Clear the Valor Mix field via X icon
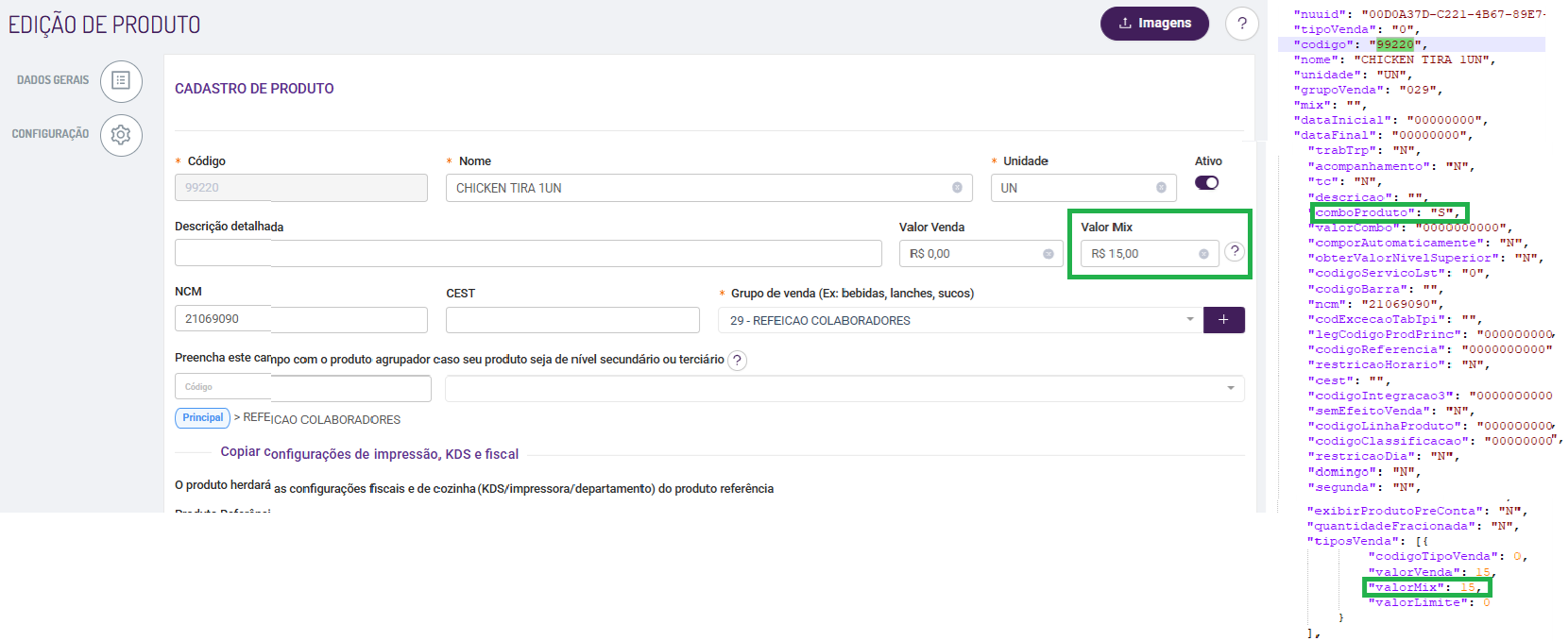Screen dimensions: 1568x641 pyautogui.click(x=1203, y=254)
